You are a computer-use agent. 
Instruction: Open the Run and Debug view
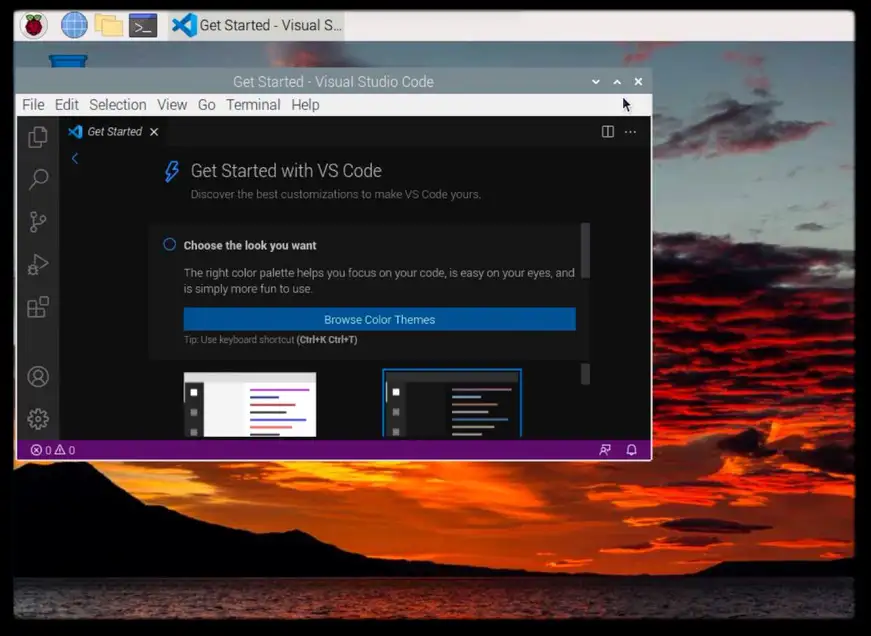pyautogui.click(x=37, y=264)
